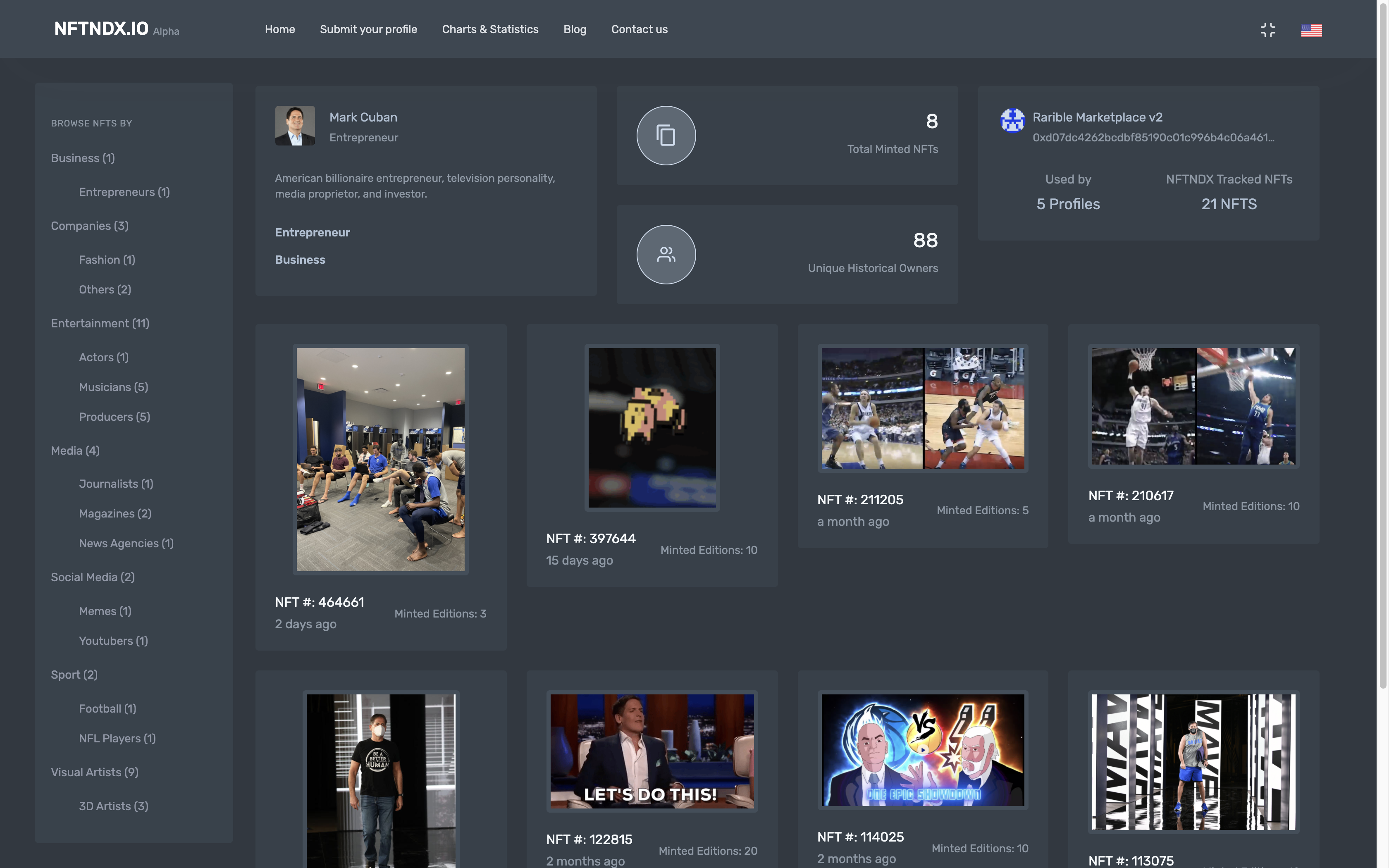The width and height of the screenshot is (1389, 868).
Task: Select Musicians under Entertainment
Action: [x=112, y=387]
